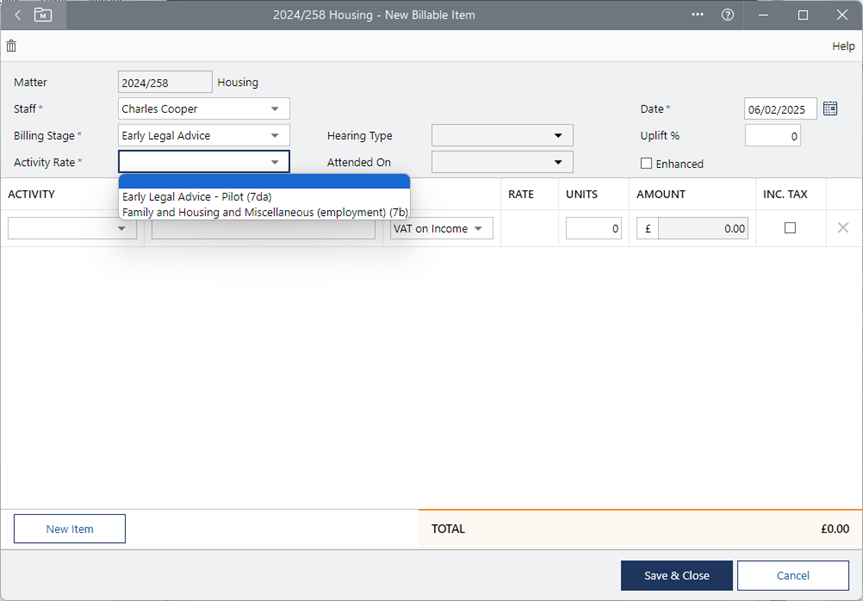Open the matter folder icon
Viewport: 863px width, 601px height.
43,15
